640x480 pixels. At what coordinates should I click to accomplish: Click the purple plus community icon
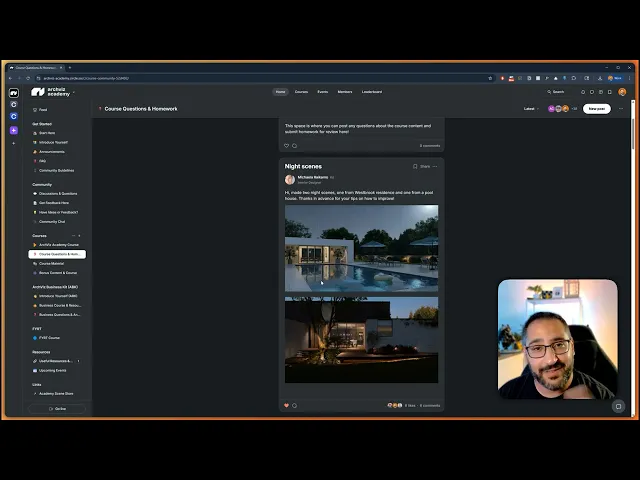13,130
